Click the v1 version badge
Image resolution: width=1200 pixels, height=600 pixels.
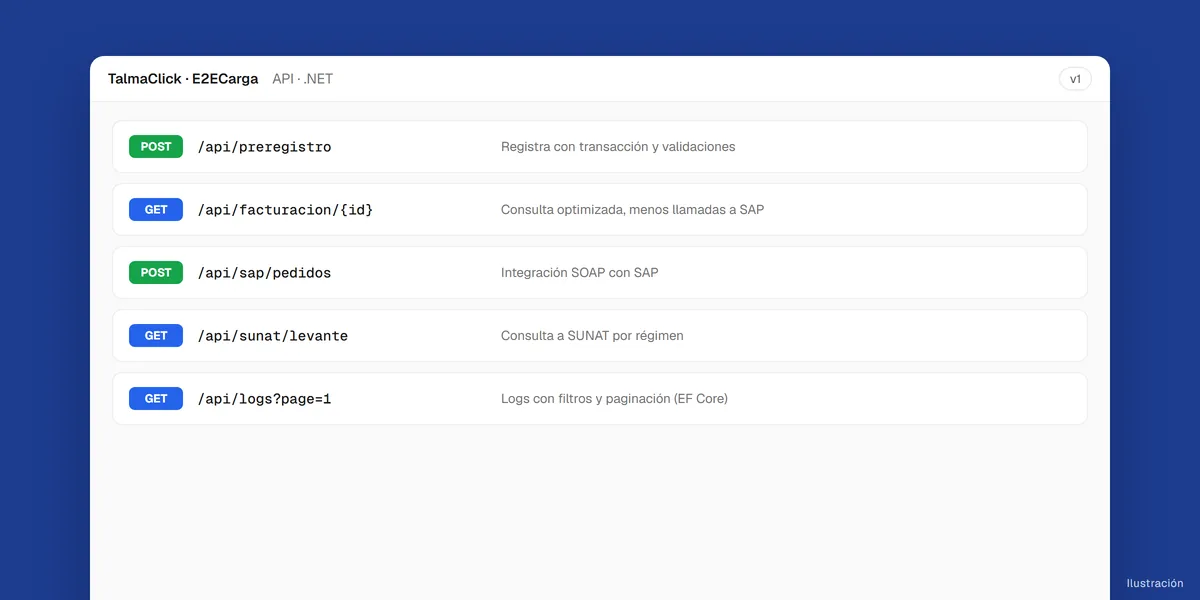click(1075, 79)
